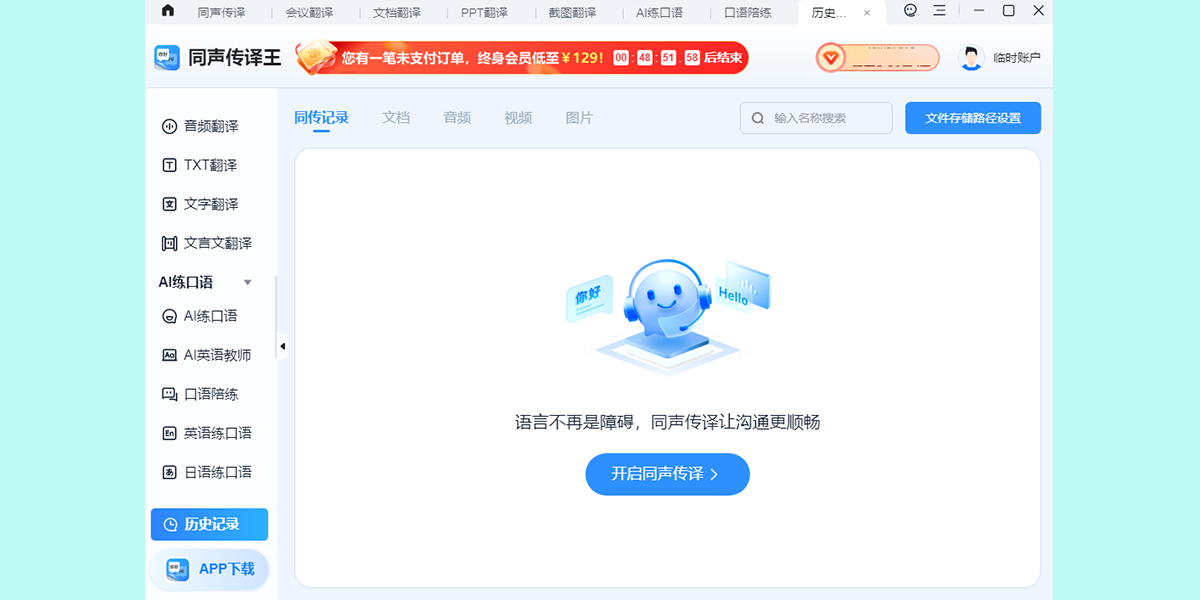
Task: Click the 英语练口语 icon in the sidebar
Action: [169, 434]
